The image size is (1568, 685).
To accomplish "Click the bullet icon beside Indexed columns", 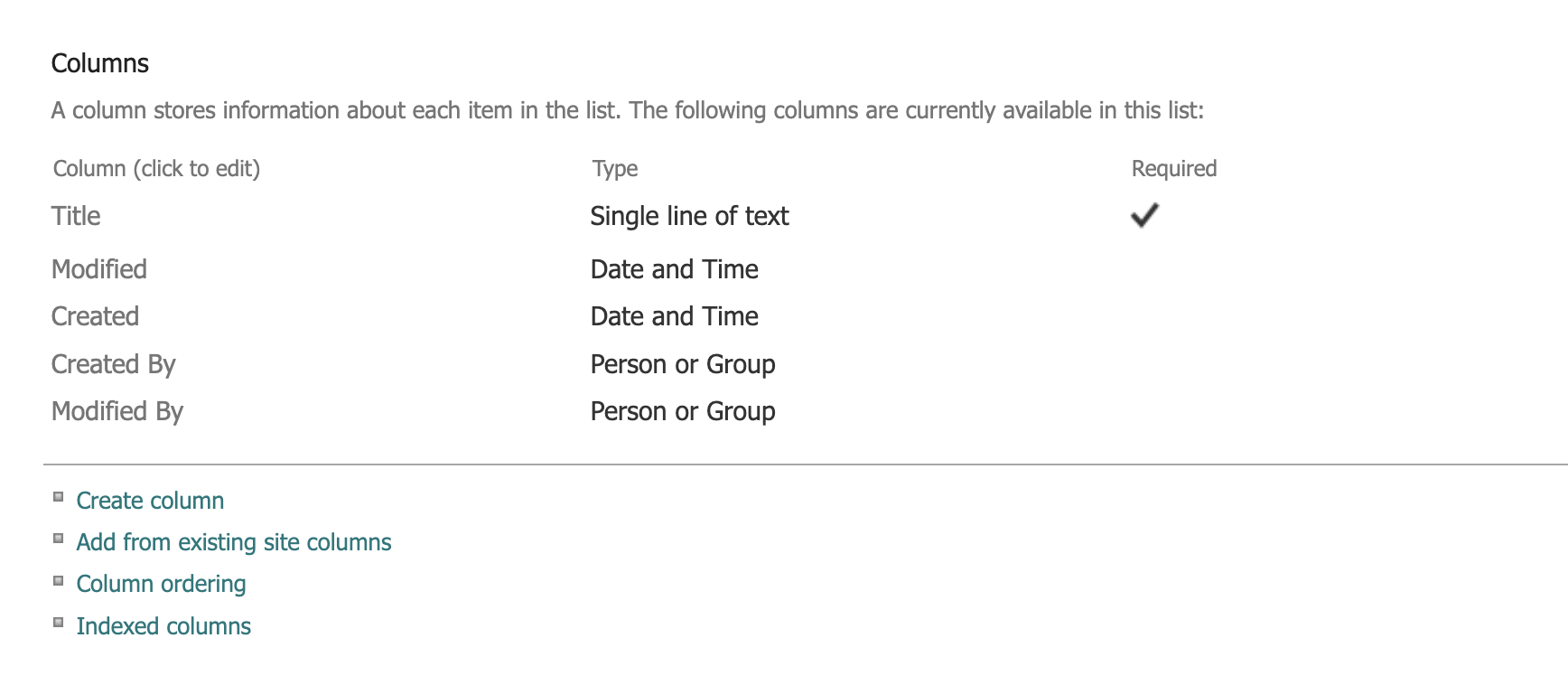I will coord(57,620).
